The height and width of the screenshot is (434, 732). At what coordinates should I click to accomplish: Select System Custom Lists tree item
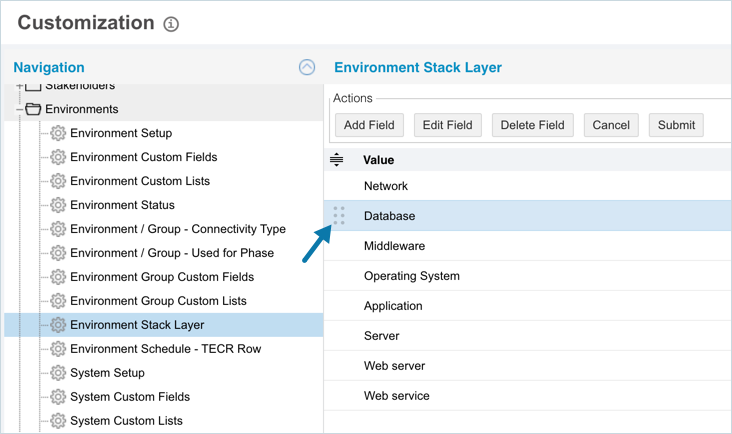[126, 421]
